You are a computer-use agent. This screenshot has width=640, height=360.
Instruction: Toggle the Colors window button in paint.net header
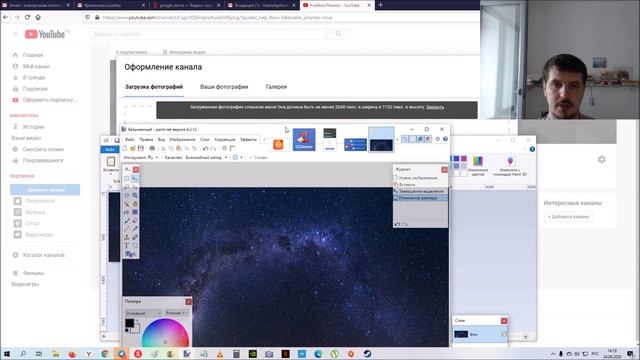coord(428,139)
